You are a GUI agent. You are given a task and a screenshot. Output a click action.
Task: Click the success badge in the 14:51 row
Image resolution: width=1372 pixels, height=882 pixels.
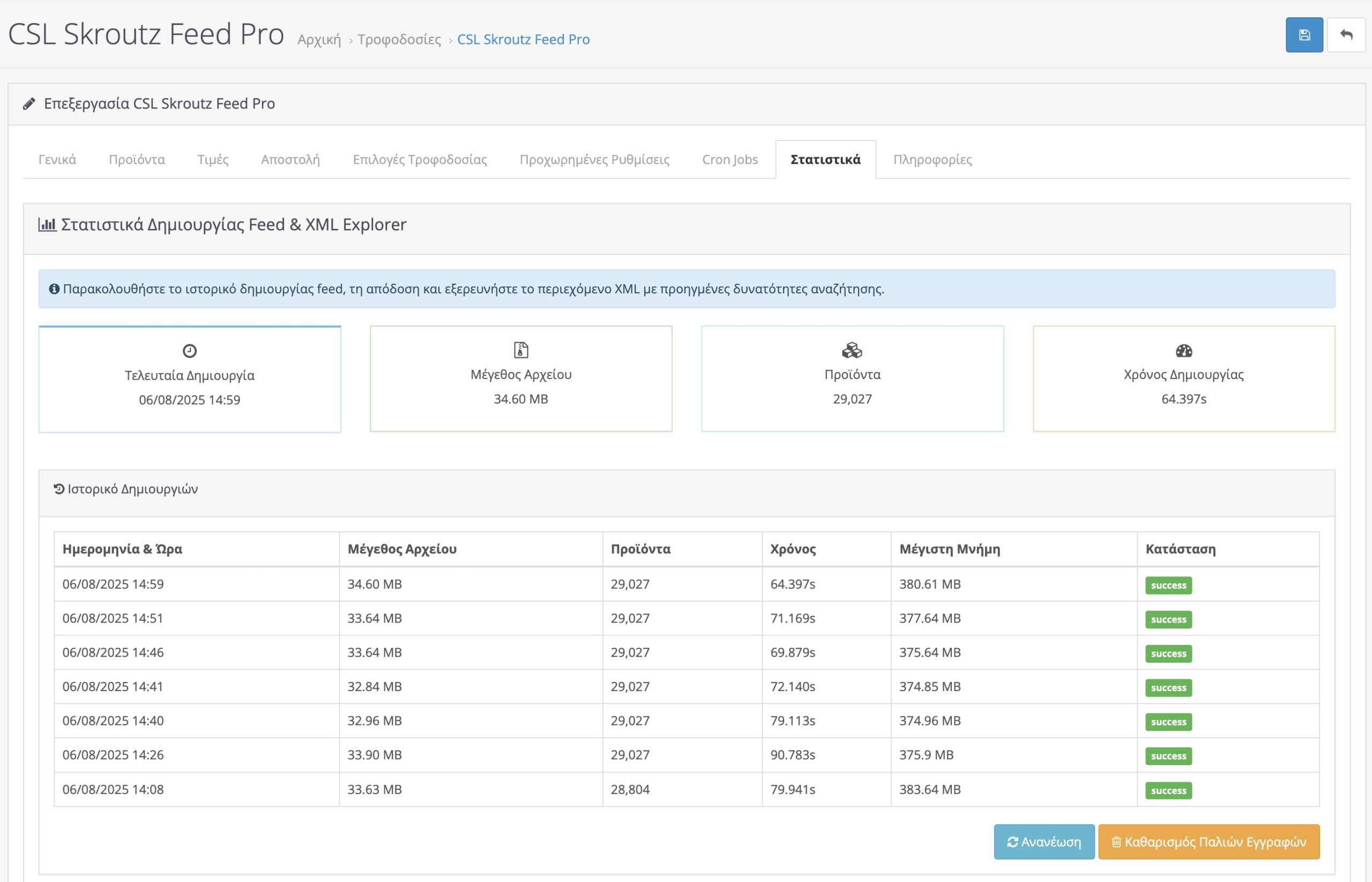pos(1168,619)
